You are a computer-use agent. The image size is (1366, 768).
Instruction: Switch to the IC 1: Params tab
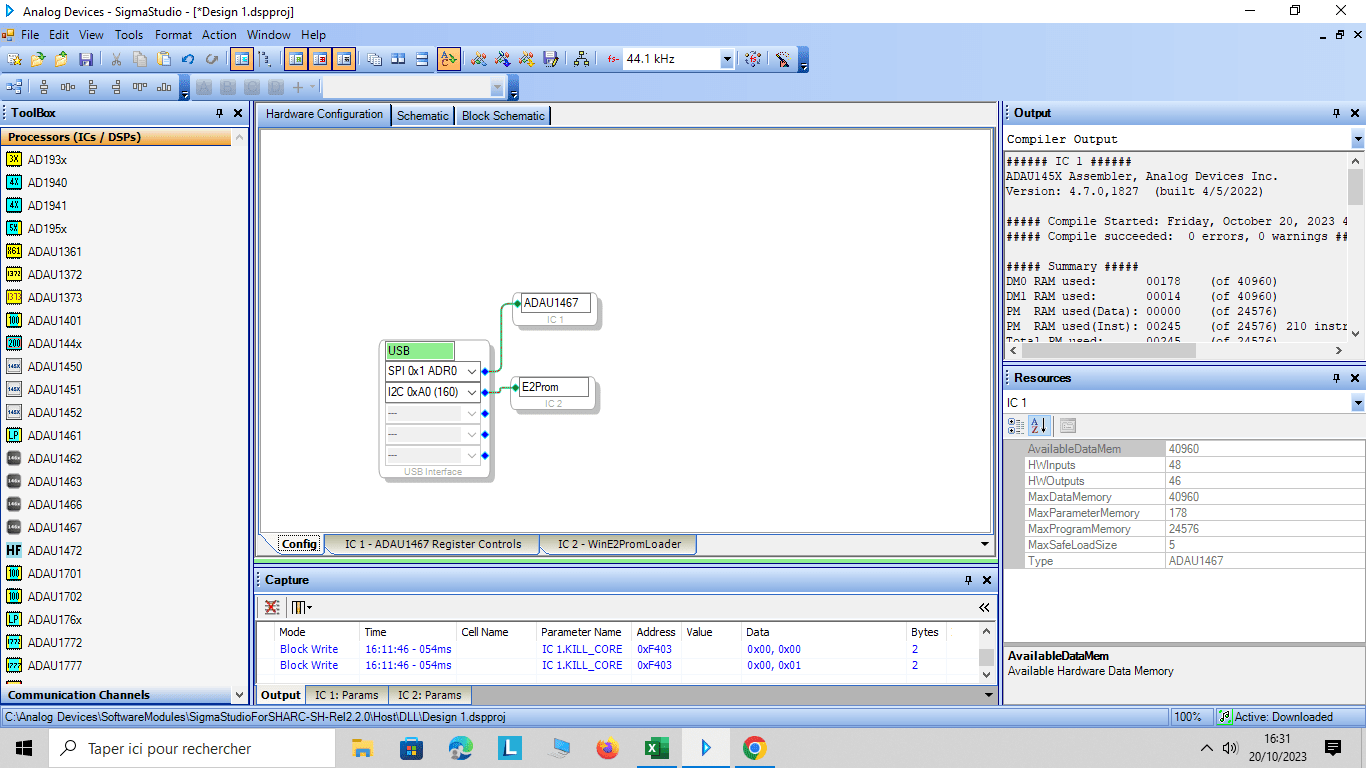pos(347,695)
